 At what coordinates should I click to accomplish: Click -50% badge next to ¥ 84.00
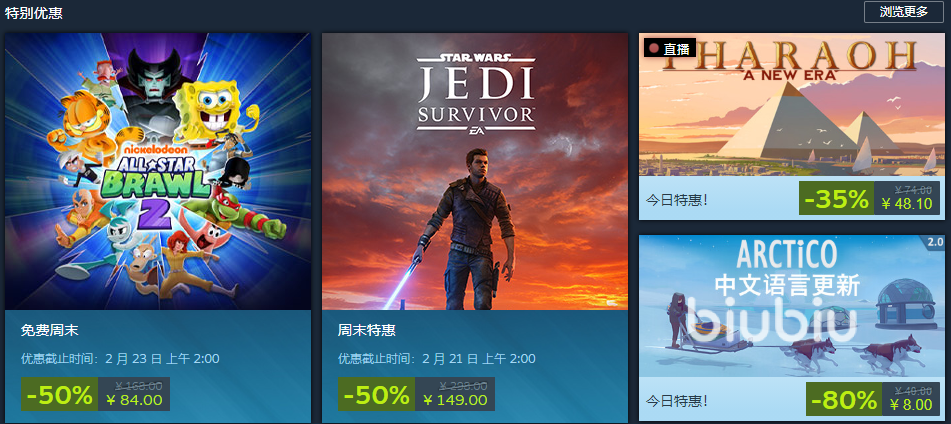coord(59,394)
